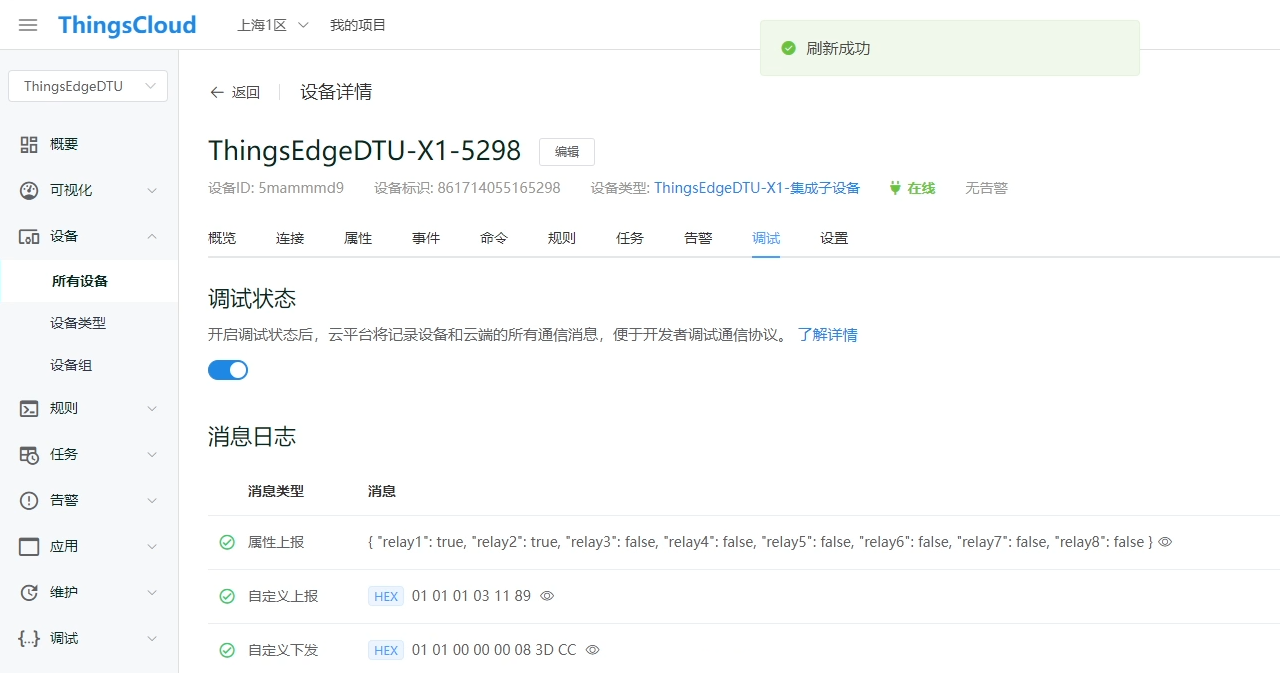The height and width of the screenshot is (673, 1280).
Task: Click the 调试 curly-braces icon in sidebar
Action: click(x=29, y=638)
